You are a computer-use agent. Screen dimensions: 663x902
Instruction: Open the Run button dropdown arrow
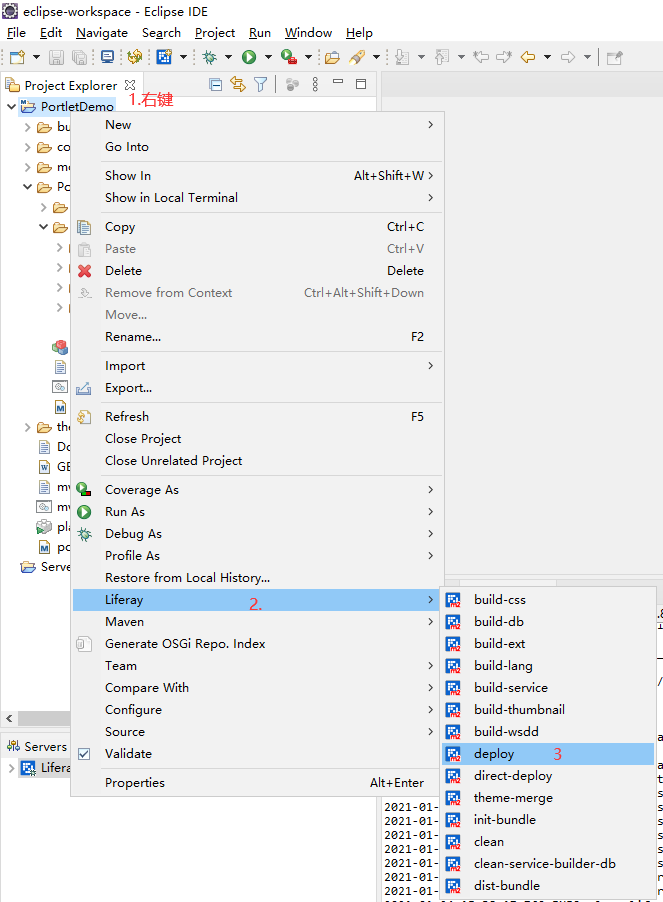click(268, 57)
